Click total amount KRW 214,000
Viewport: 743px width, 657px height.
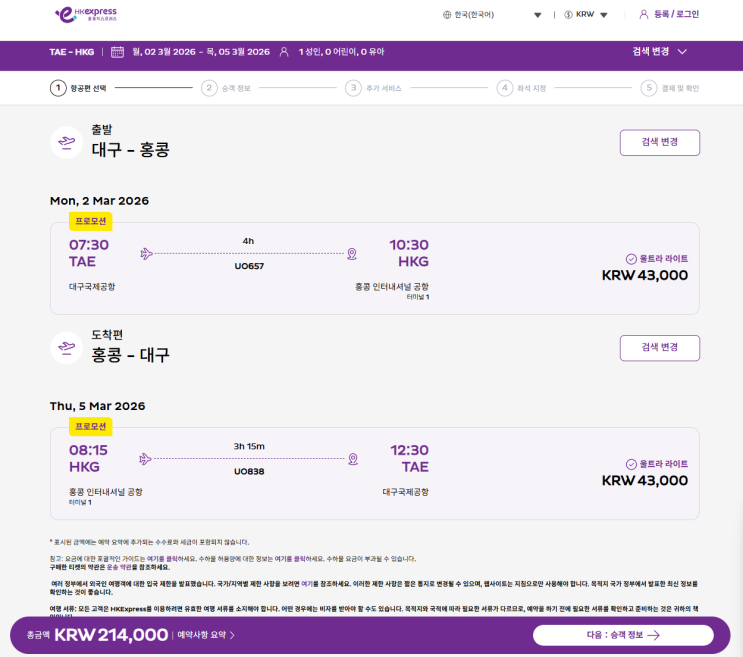(x=111, y=635)
